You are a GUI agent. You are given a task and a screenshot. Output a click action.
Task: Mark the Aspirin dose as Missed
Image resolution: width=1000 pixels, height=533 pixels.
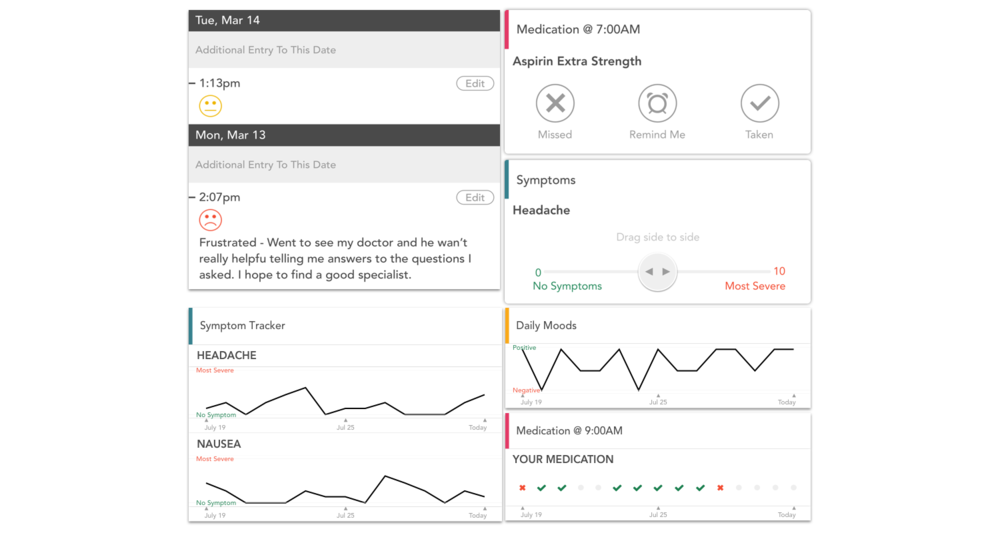point(555,104)
